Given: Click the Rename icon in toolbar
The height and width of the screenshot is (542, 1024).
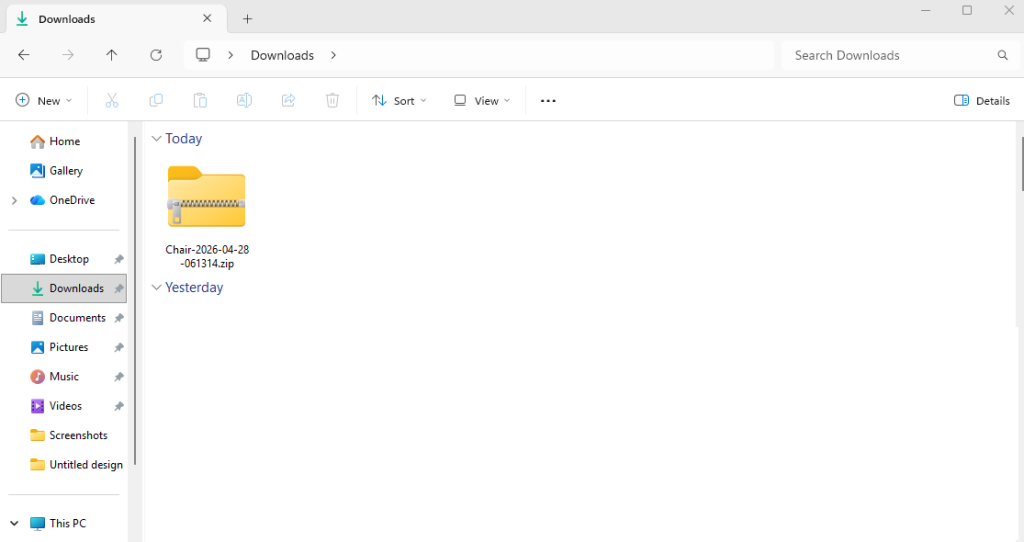Looking at the screenshot, I should 244,101.
